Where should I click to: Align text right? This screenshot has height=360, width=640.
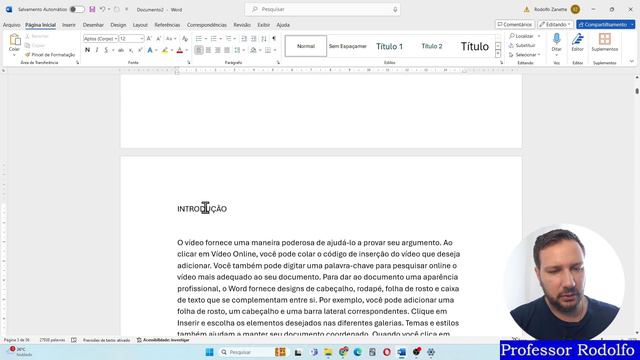tap(218, 50)
